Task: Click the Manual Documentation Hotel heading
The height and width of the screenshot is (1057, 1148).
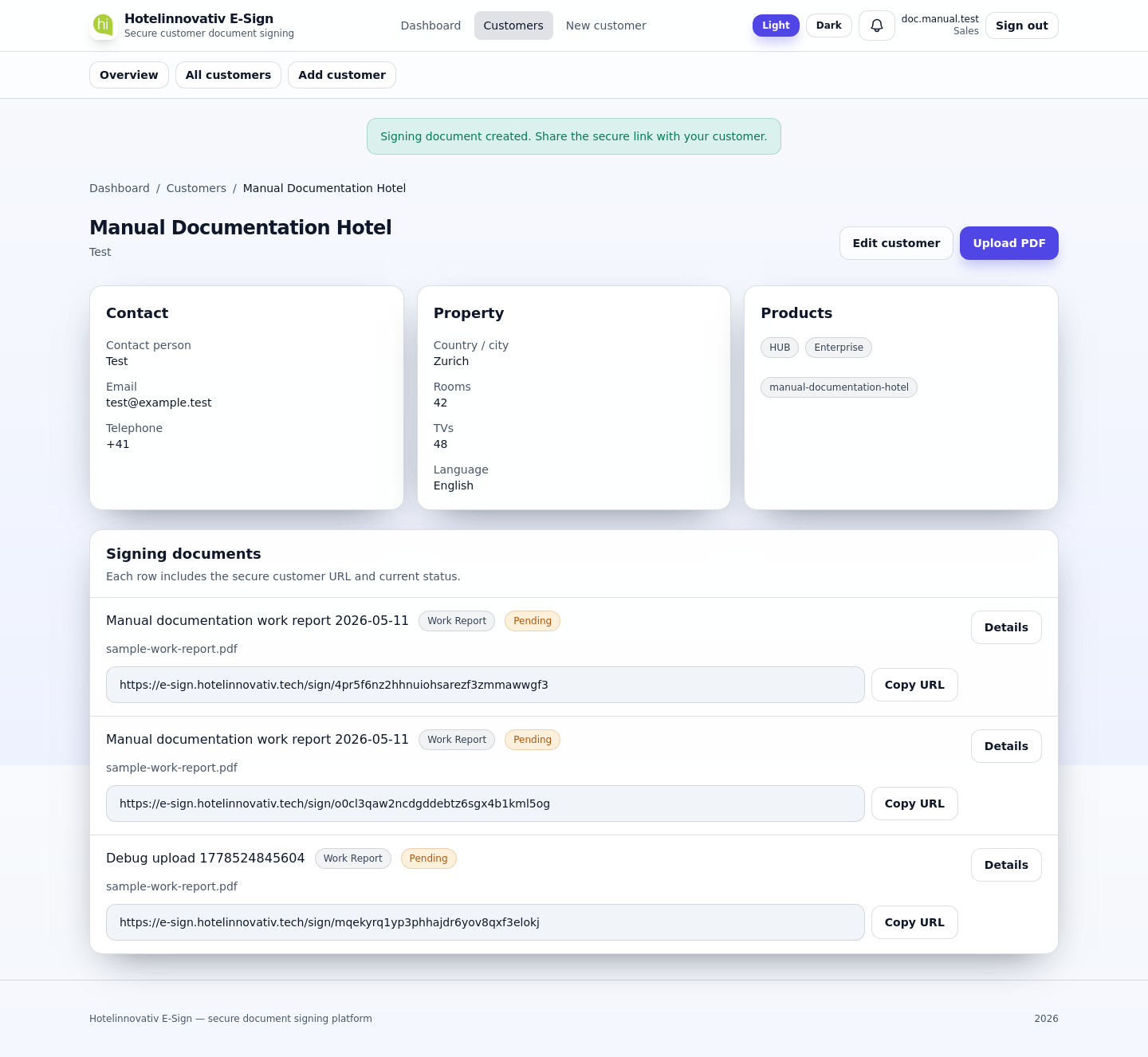Action: tap(241, 227)
